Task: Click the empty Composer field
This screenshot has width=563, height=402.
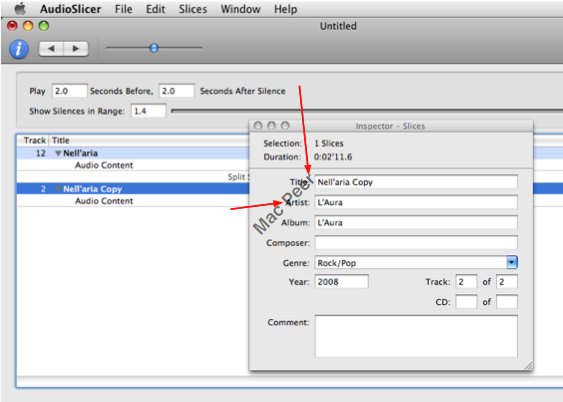Action: [416, 243]
